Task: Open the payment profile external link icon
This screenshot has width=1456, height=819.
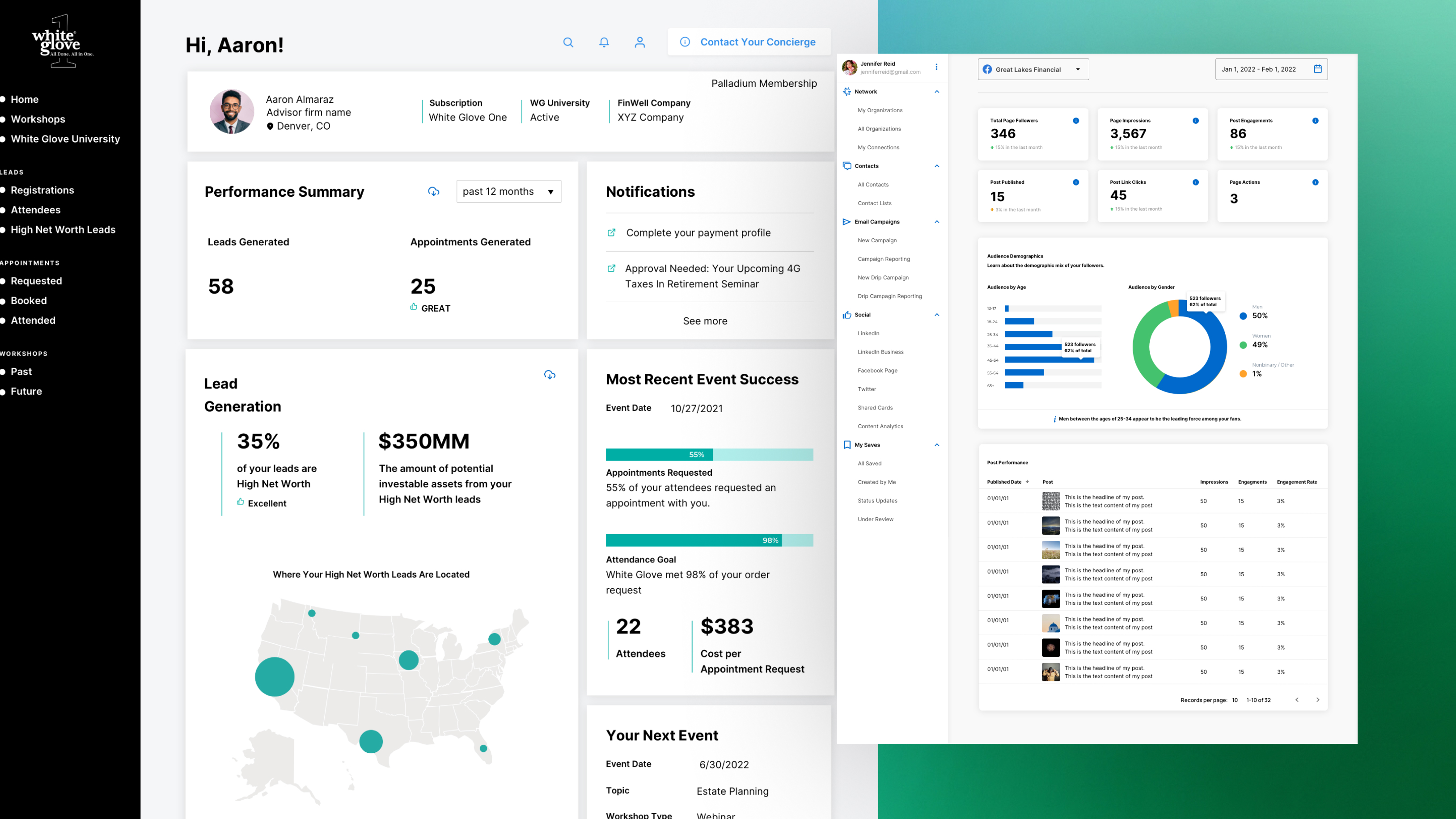Action: (x=612, y=232)
